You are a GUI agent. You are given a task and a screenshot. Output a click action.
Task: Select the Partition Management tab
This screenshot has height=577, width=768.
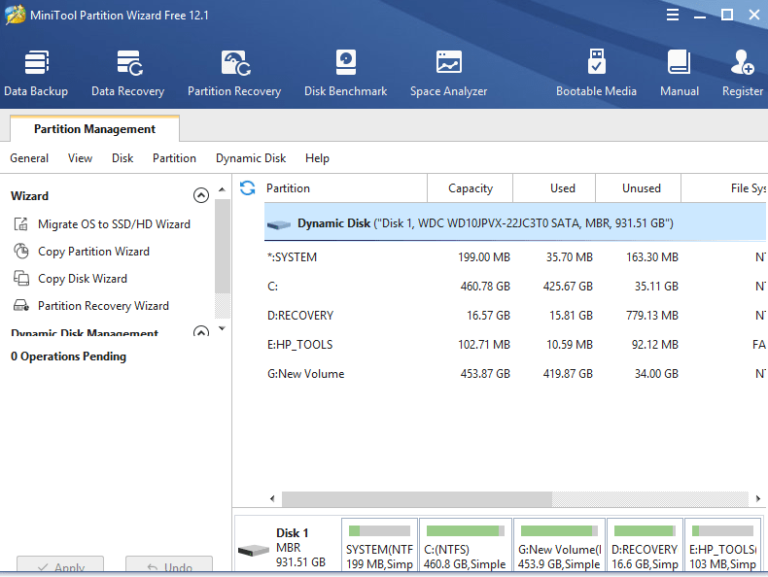point(95,129)
